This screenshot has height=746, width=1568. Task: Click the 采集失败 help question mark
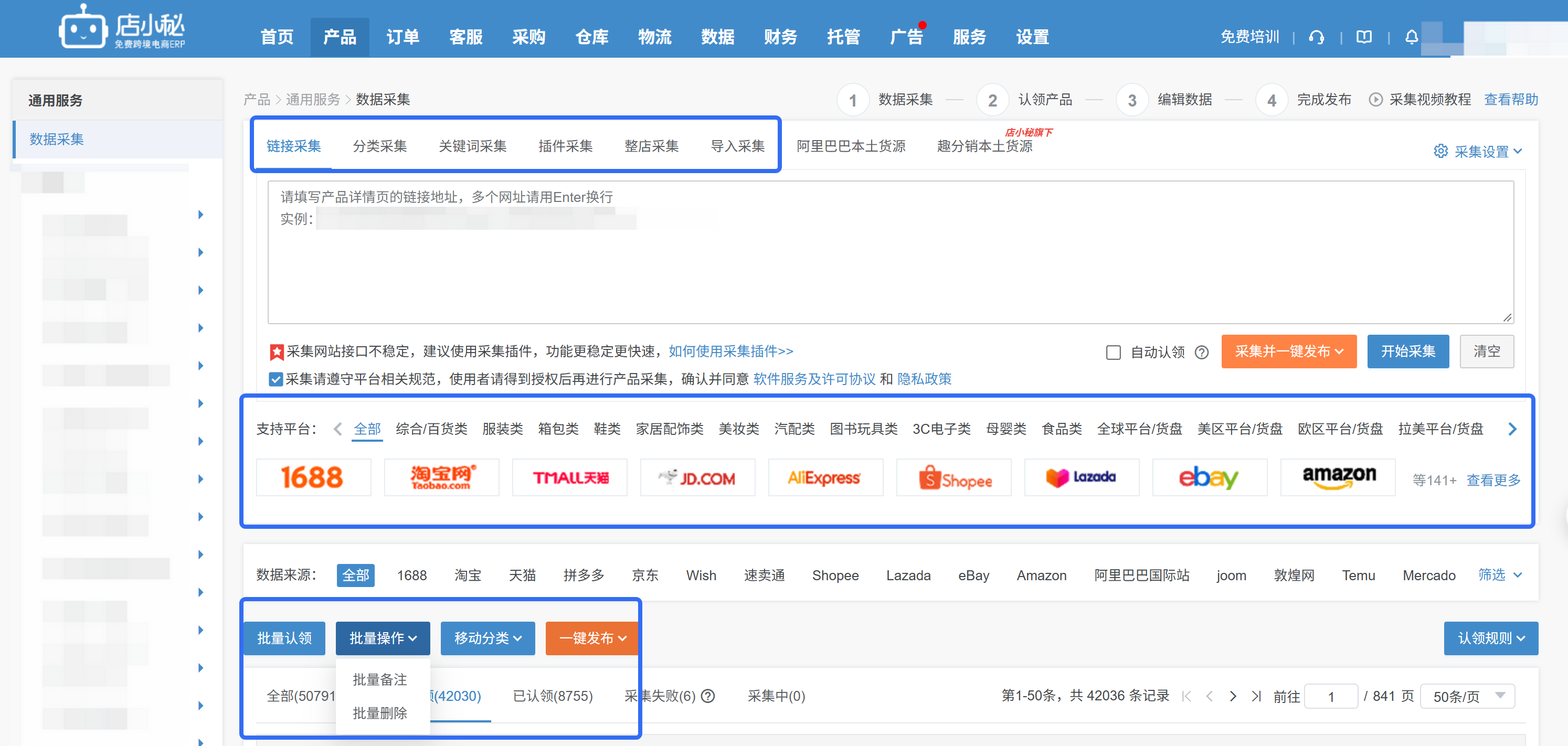[707, 696]
